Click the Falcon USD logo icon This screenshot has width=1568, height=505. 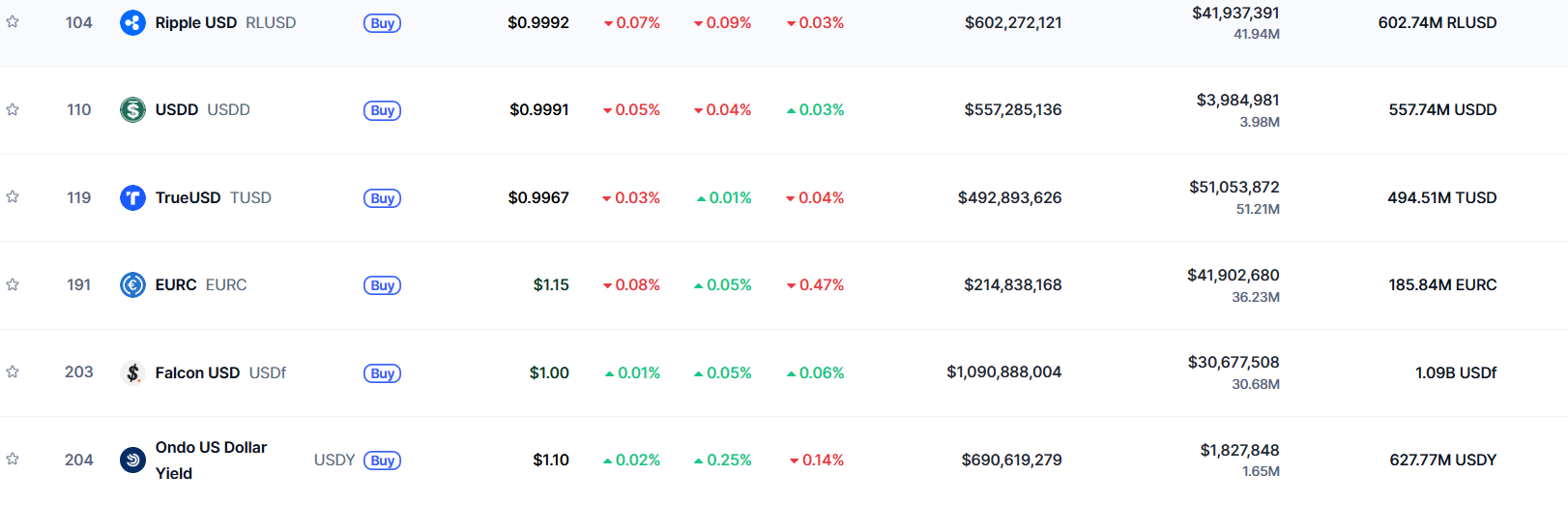[132, 372]
